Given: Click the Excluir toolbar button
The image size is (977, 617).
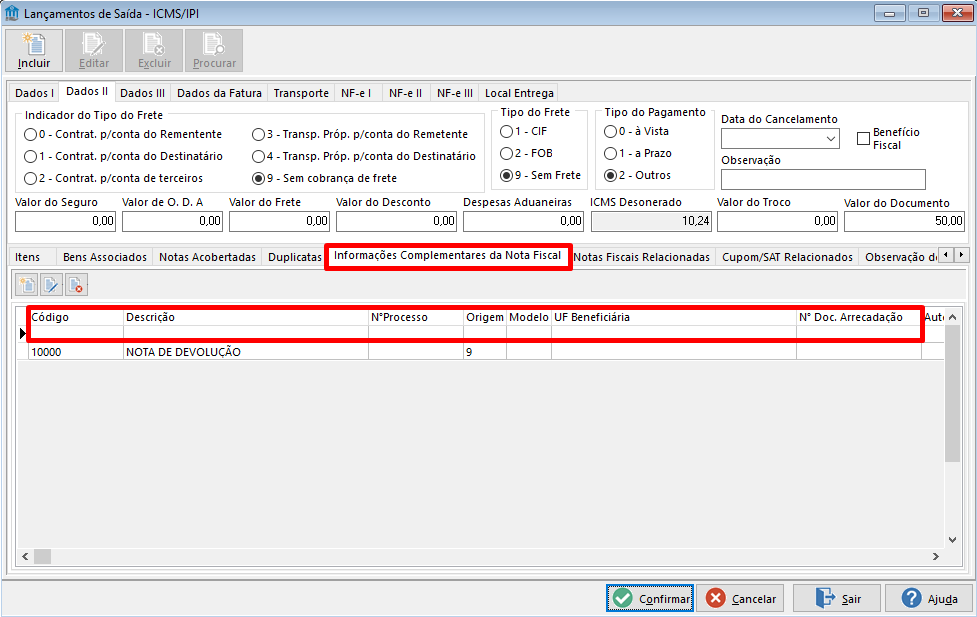Looking at the screenshot, I should [154, 50].
